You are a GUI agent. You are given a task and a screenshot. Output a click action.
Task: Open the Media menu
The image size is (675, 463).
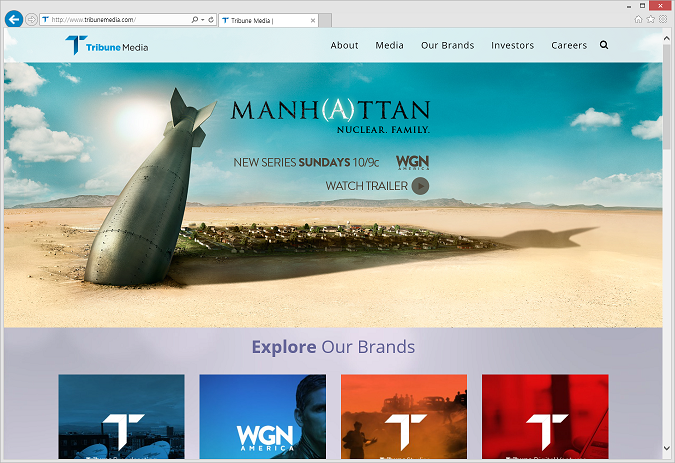[x=390, y=45]
